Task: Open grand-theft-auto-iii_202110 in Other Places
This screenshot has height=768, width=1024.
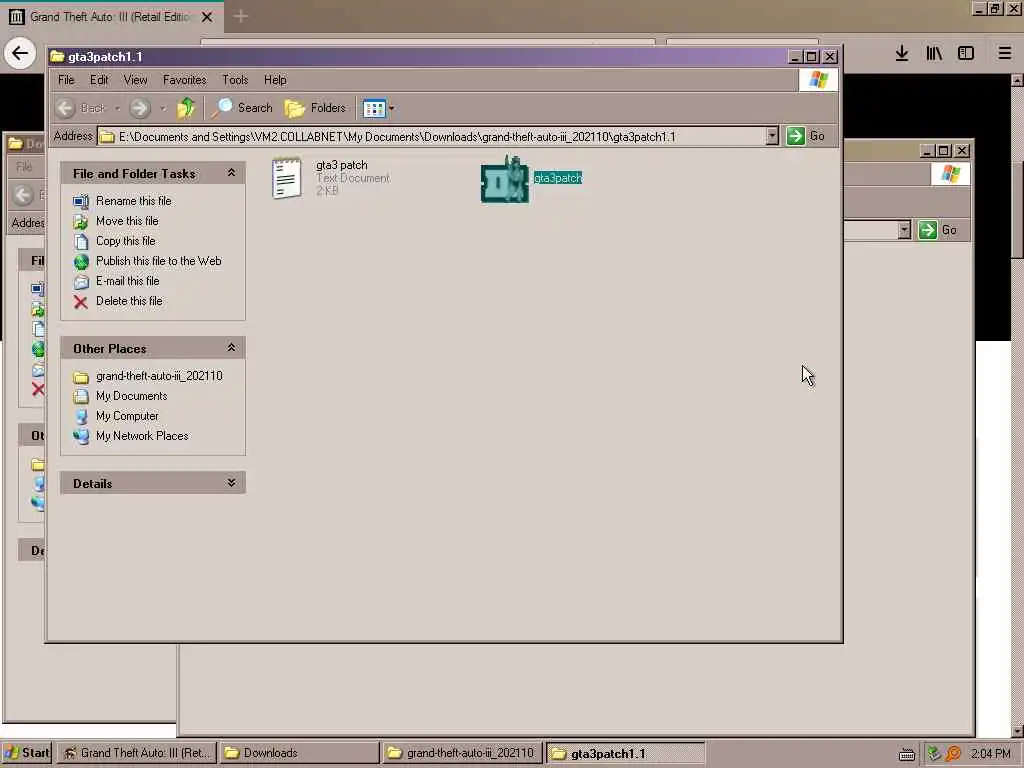Action: coord(159,376)
